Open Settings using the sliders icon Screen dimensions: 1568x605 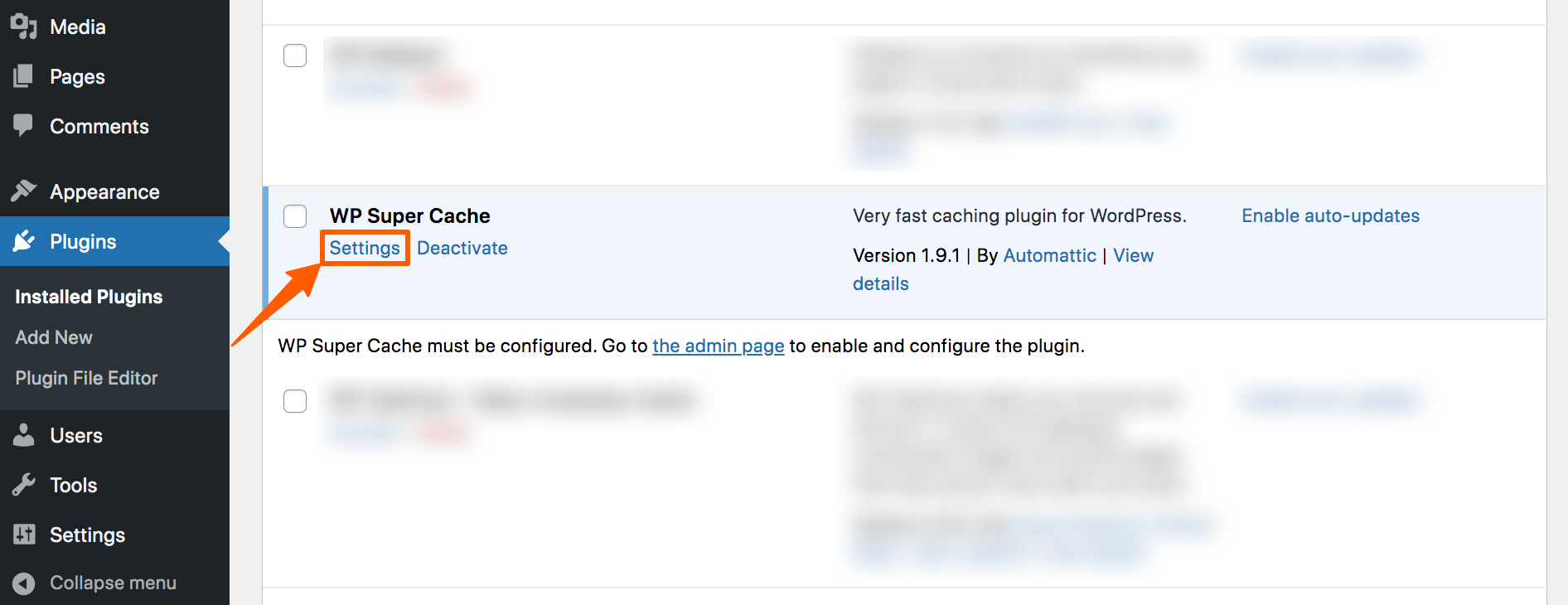24,535
